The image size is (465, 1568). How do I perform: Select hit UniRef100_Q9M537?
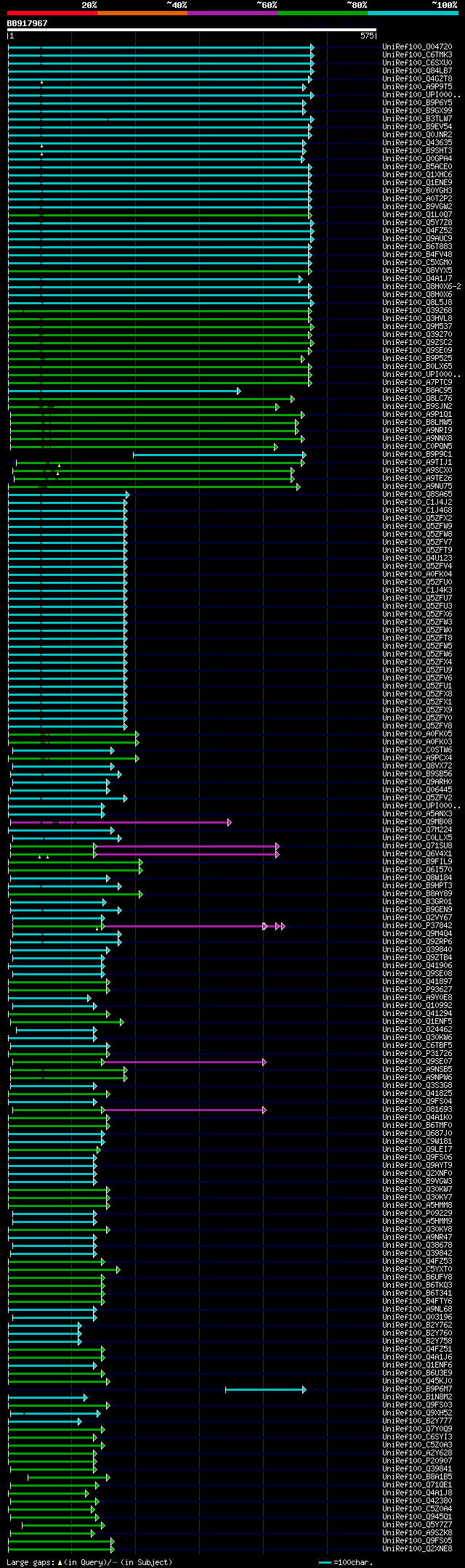tap(417, 326)
